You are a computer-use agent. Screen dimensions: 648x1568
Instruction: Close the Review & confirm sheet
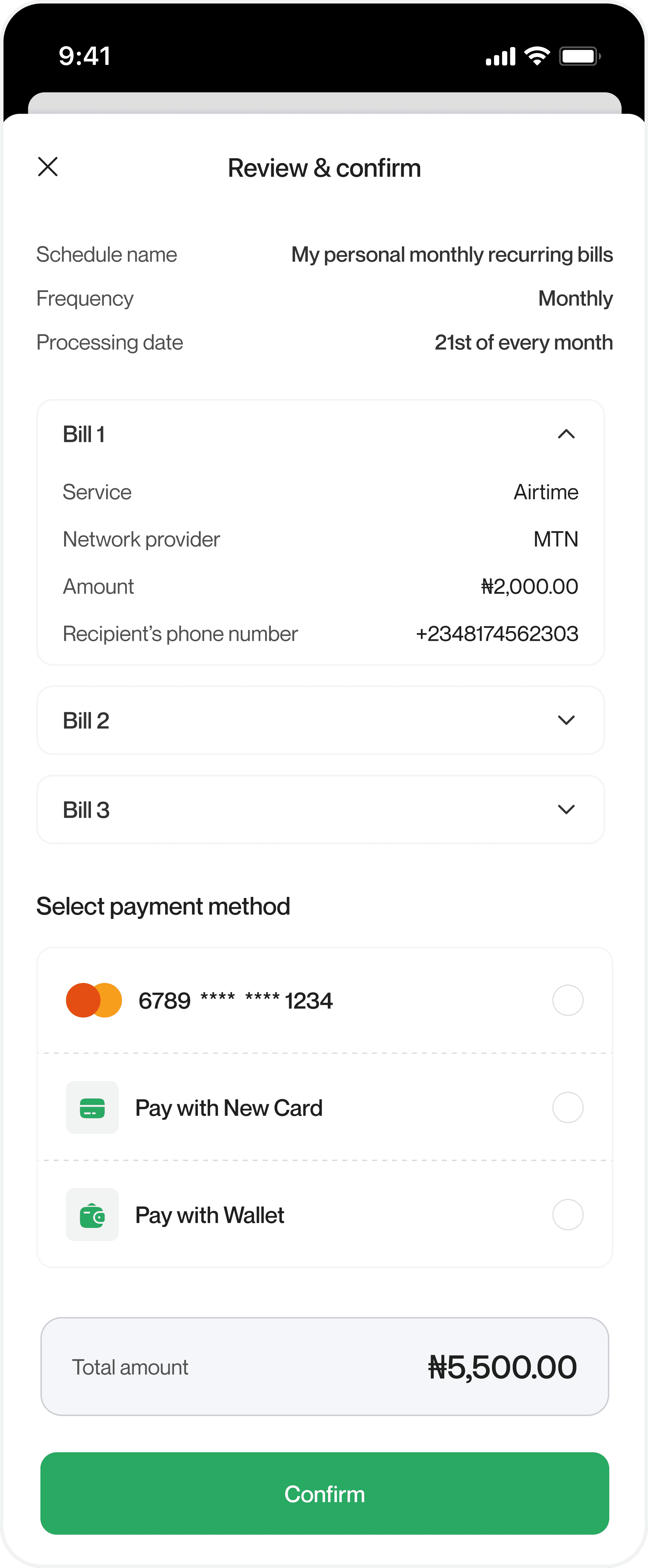[47, 167]
